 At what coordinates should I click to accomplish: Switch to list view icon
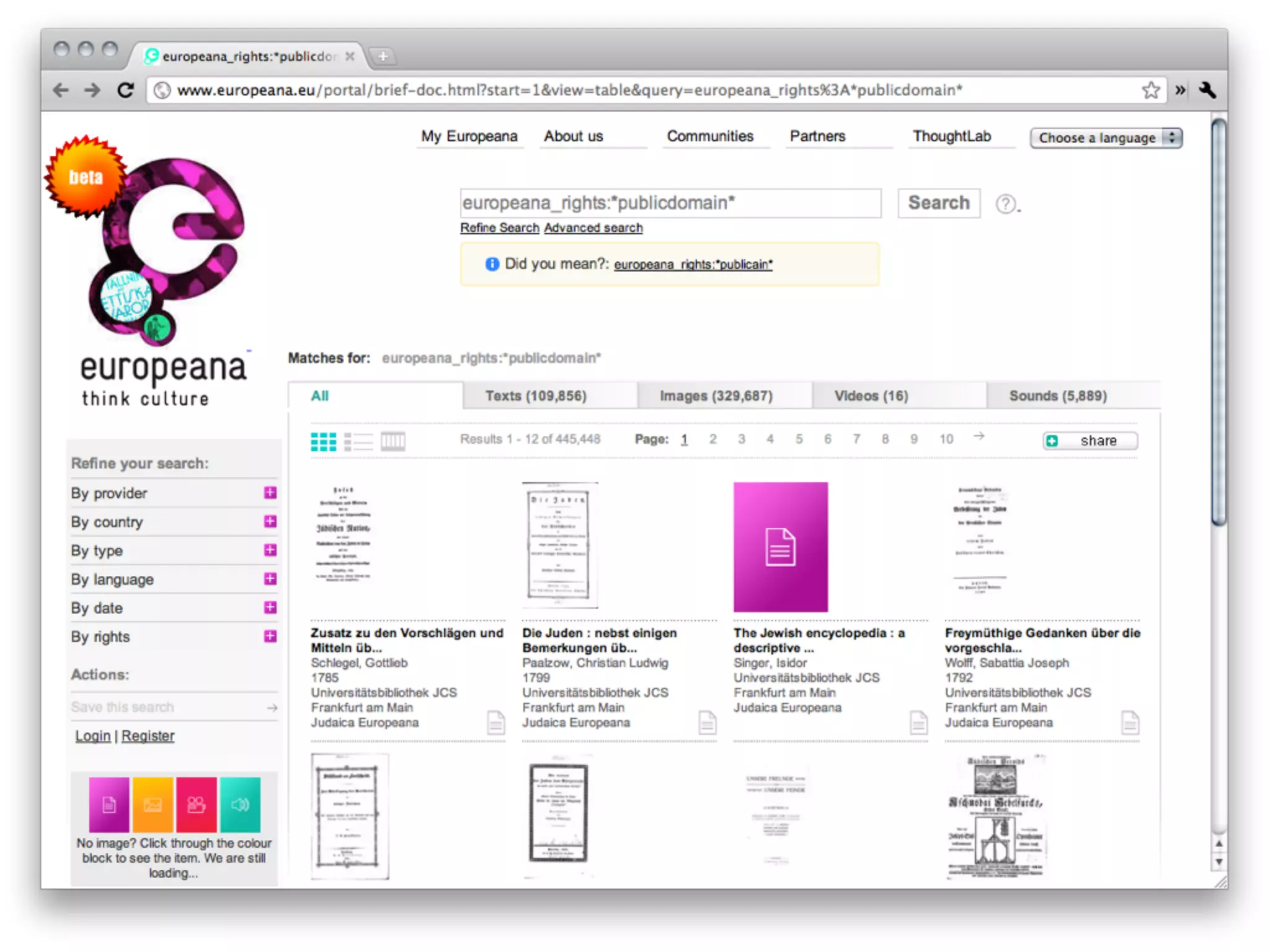(x=358, y=441)
